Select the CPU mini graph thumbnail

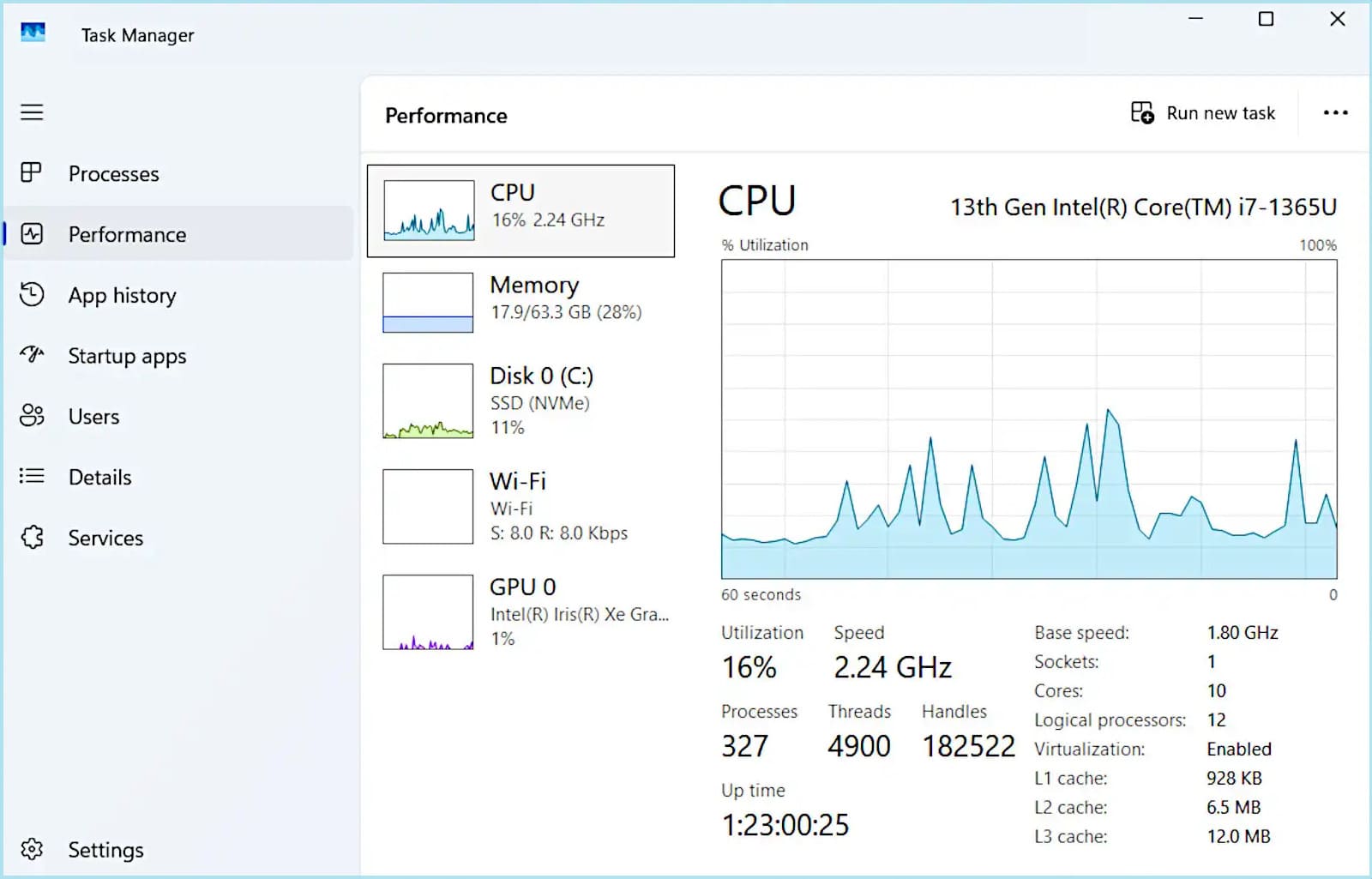[429, 210]
